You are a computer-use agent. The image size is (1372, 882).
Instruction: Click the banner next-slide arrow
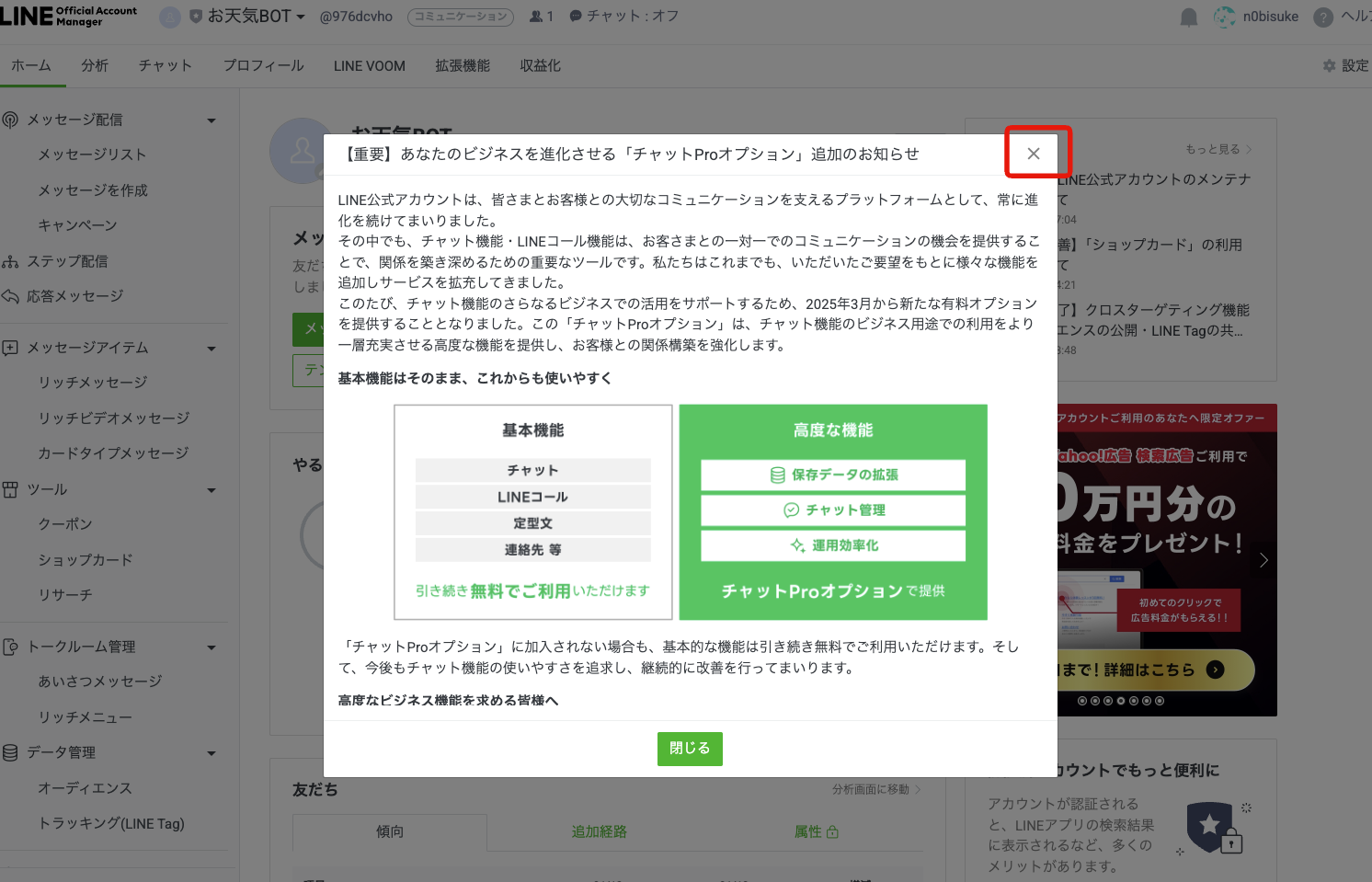click(1263, 560)
